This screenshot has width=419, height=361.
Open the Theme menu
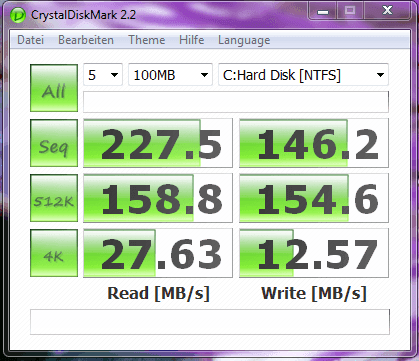[147, 40]
